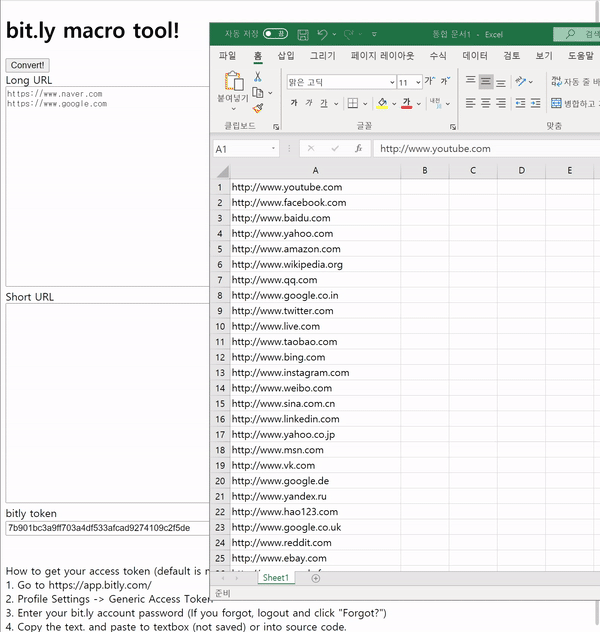This screenshot has height=632, width=600.
Task: Click the Increase Indent icon
Action: 536,103
